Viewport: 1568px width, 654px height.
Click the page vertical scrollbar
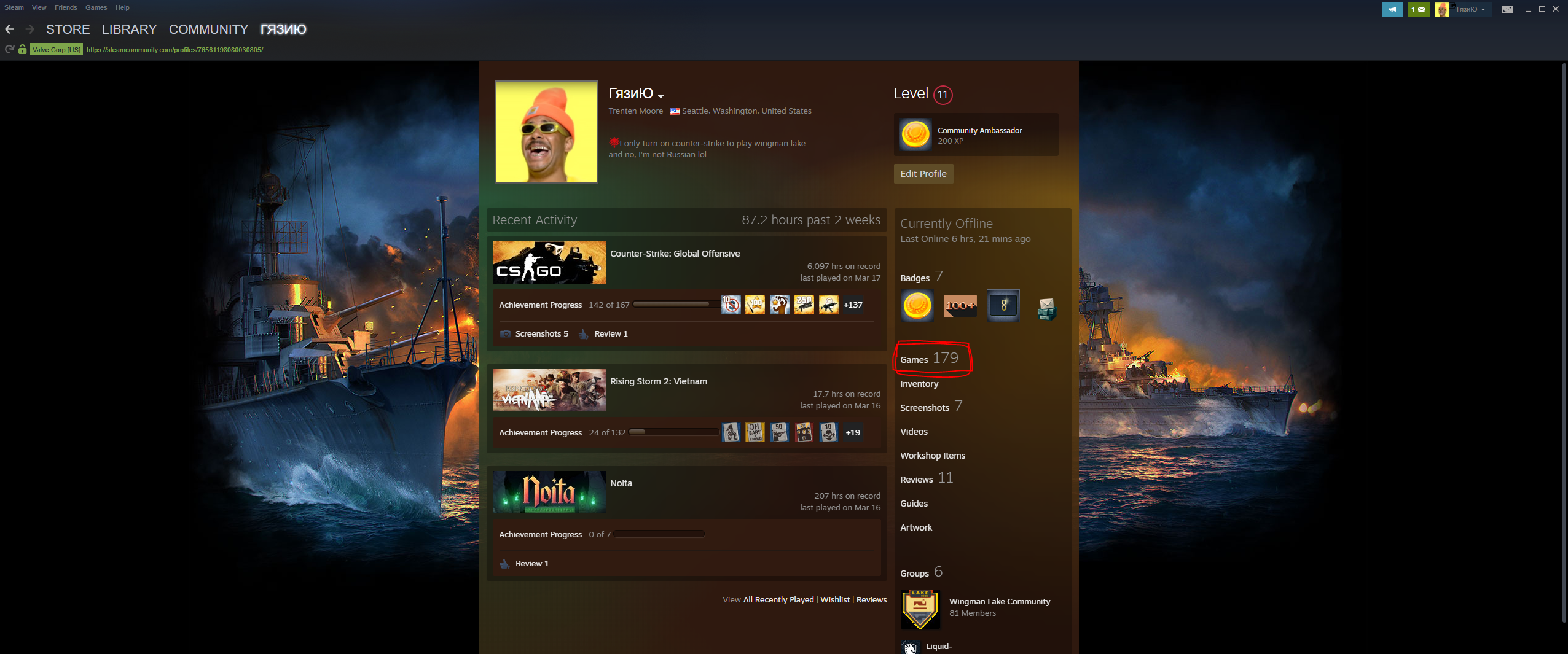point(1564,344)
